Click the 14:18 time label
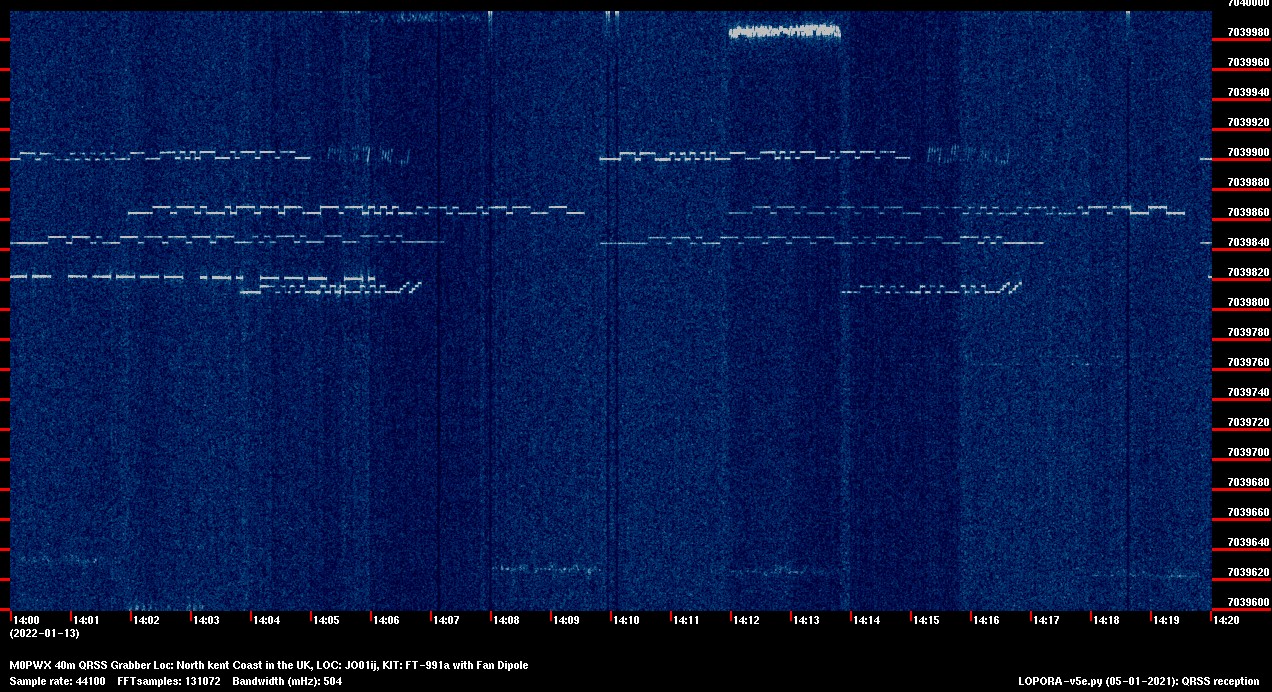 [x=1106, y=621]
